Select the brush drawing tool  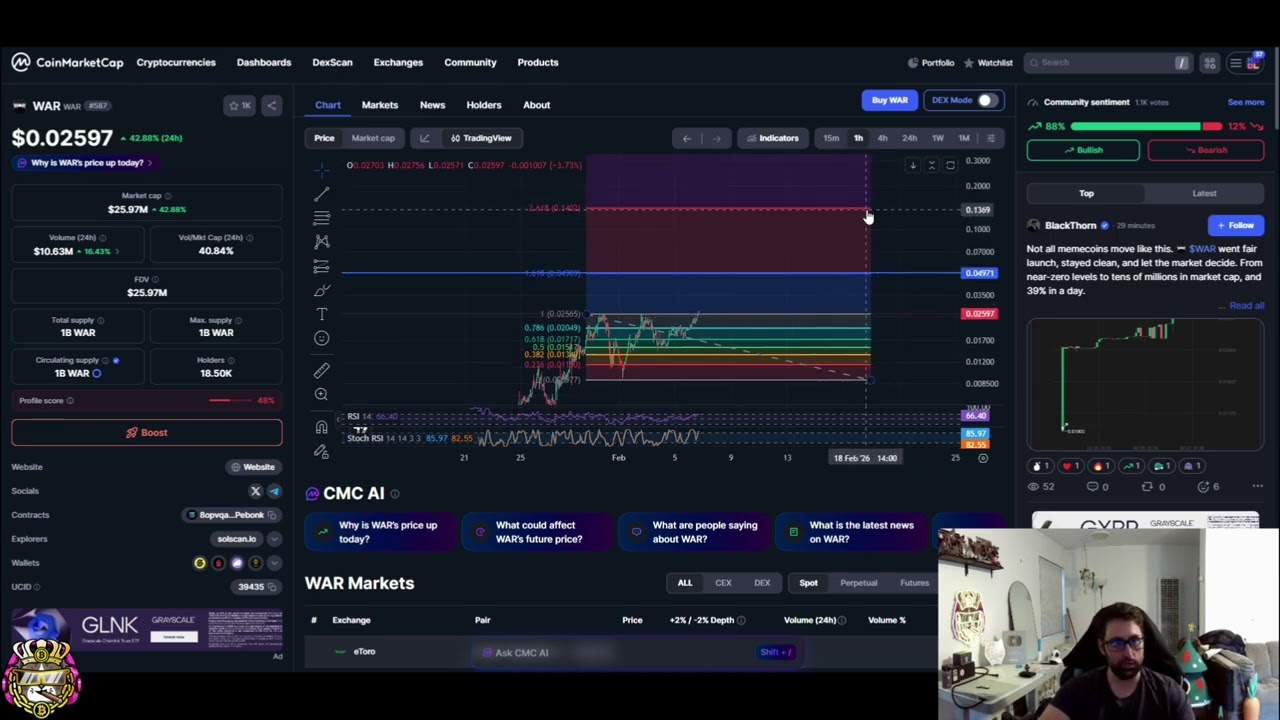[321, 290]
